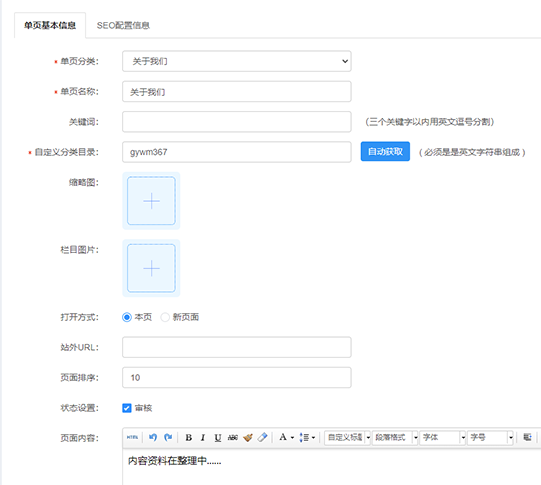
Task: Toggle italic formatting in the editor
Action: coord(203,437)
